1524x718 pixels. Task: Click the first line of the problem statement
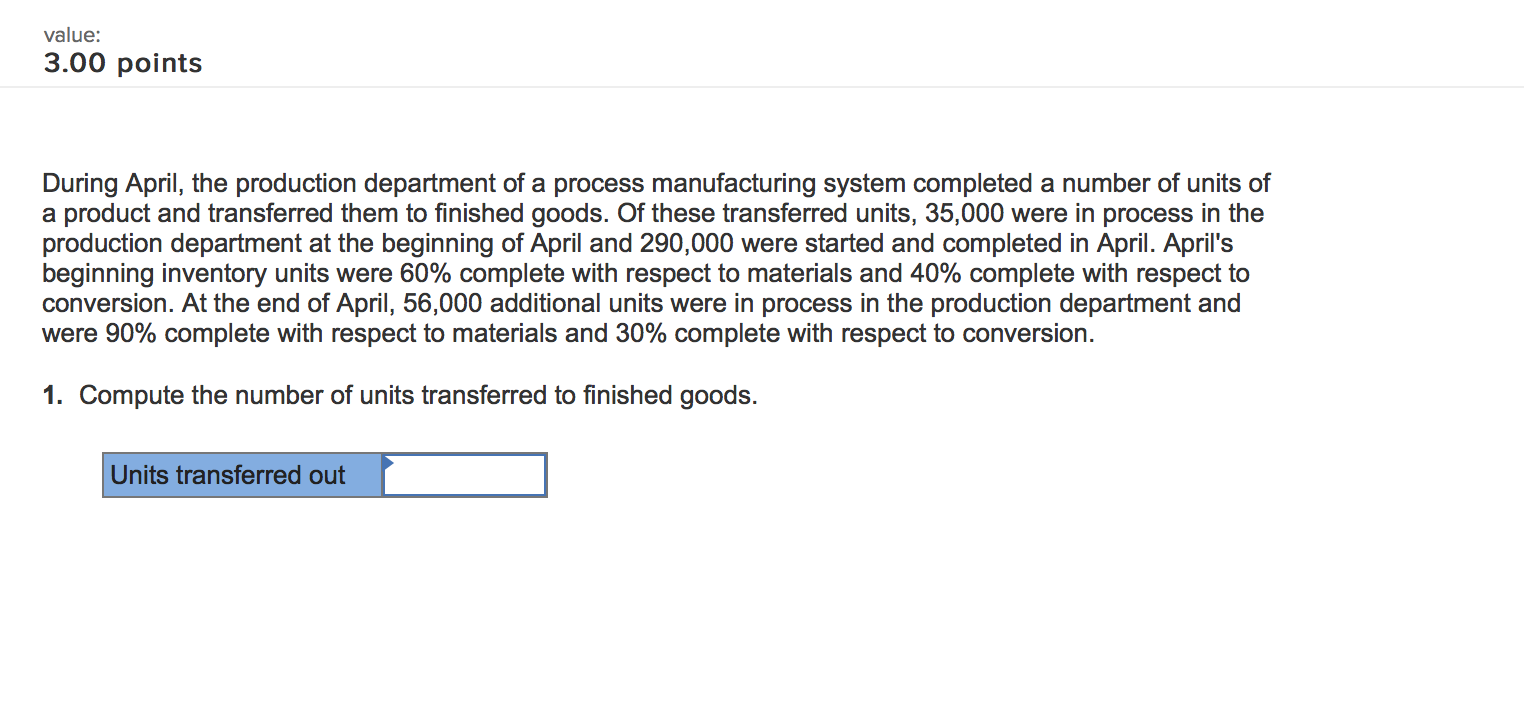(x=650, y=182)
